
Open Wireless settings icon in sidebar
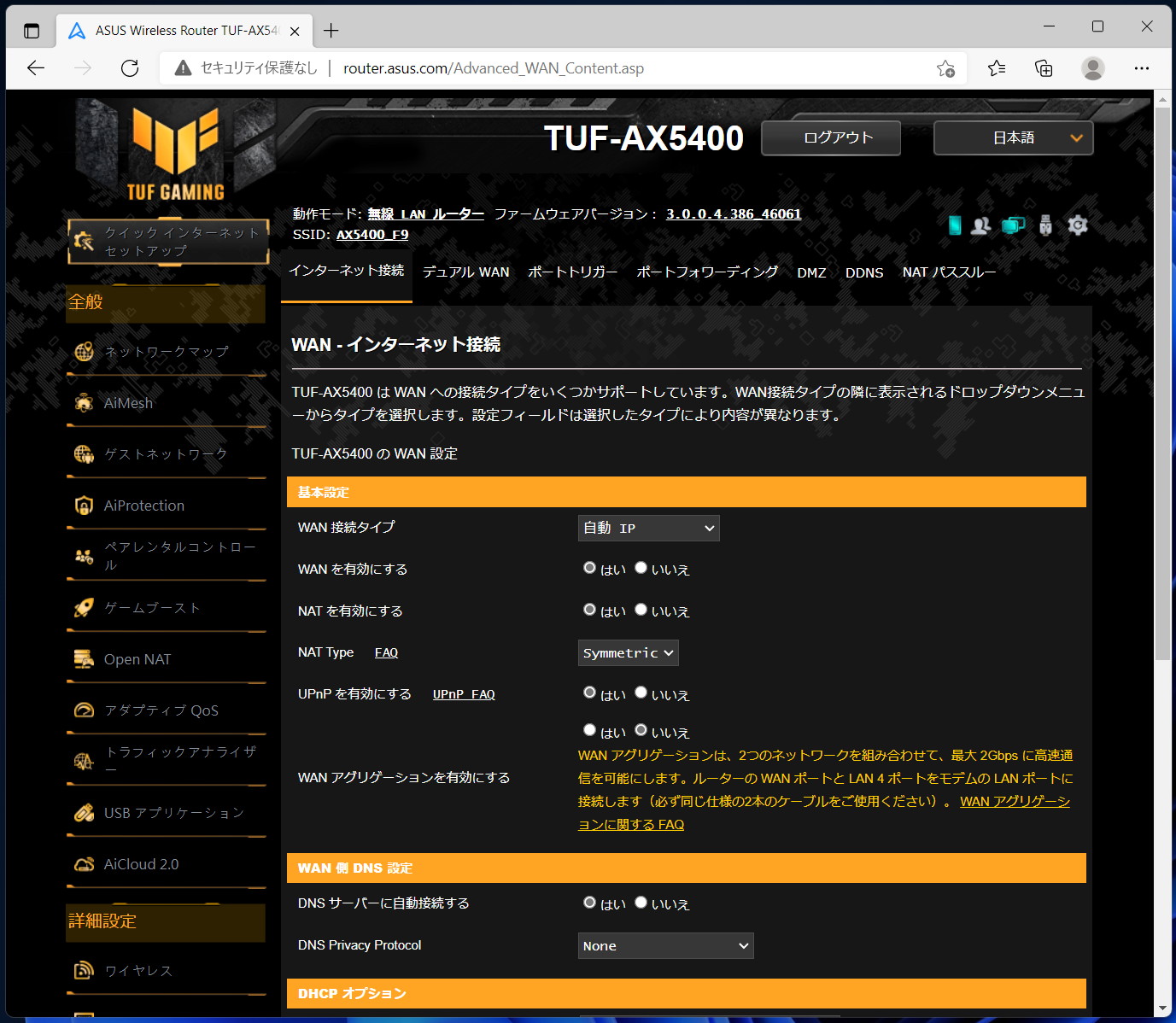(x=84, y=971)
